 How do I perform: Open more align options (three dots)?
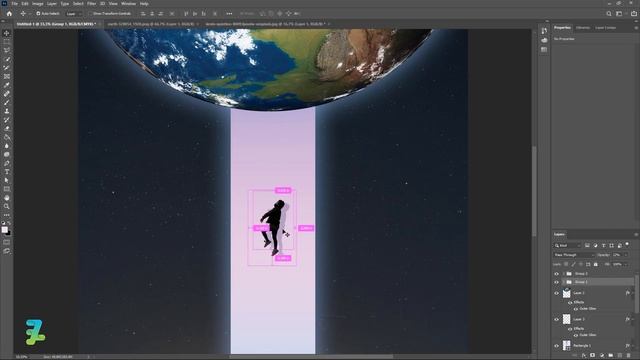(229, 13)
